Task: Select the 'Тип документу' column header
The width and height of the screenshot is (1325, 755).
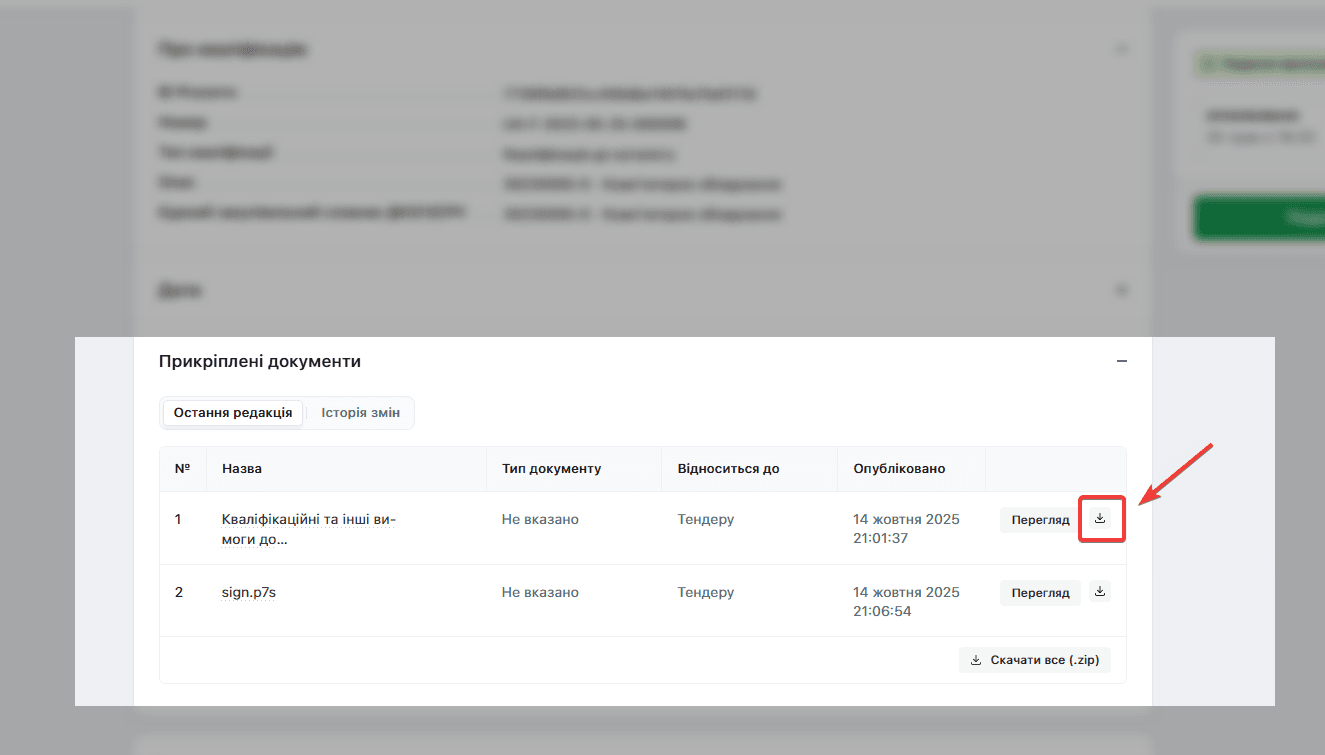Action: coord(551,468)
